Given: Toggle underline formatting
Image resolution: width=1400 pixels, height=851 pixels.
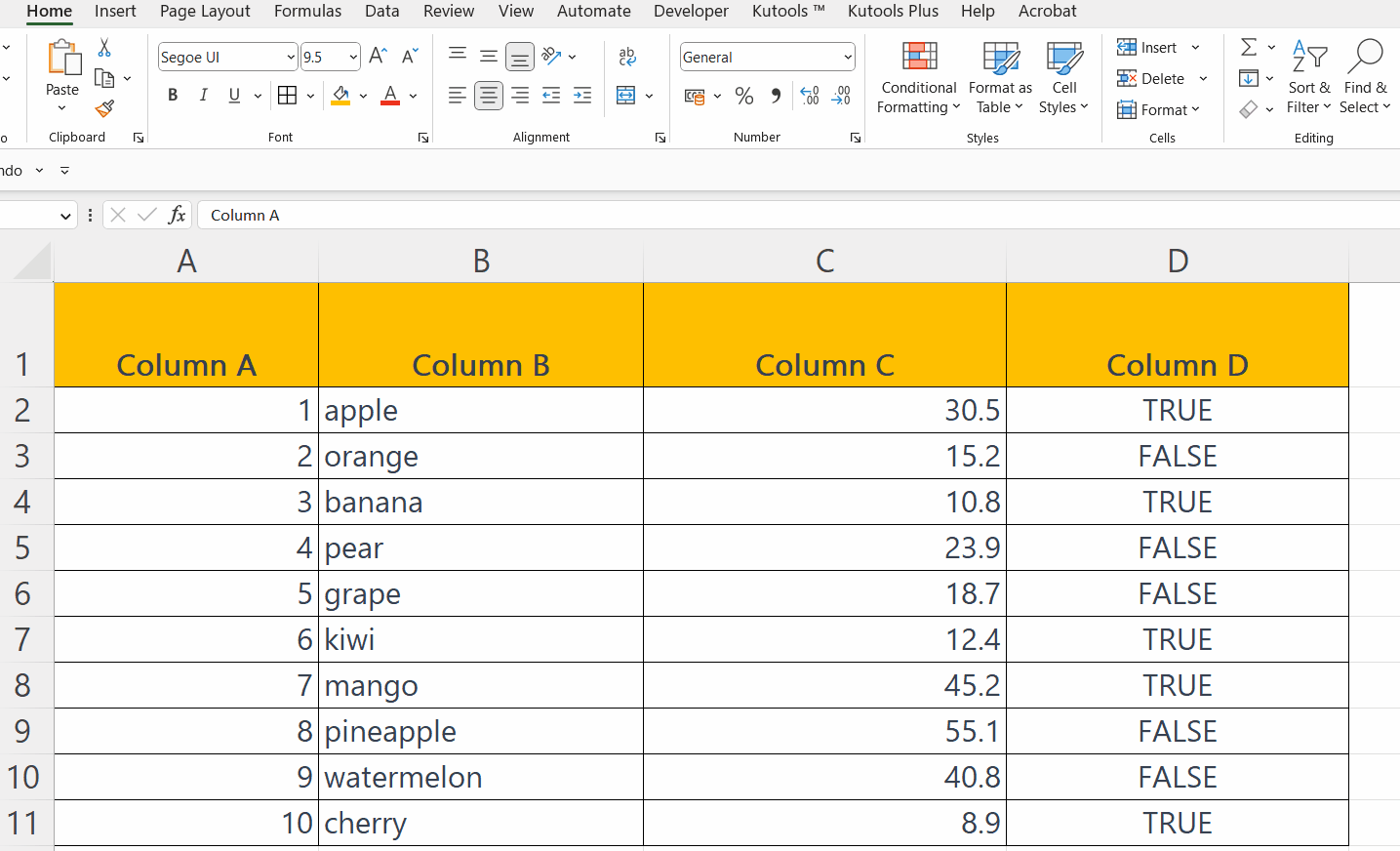Looking at the screenshot, I should pos(233,95).
